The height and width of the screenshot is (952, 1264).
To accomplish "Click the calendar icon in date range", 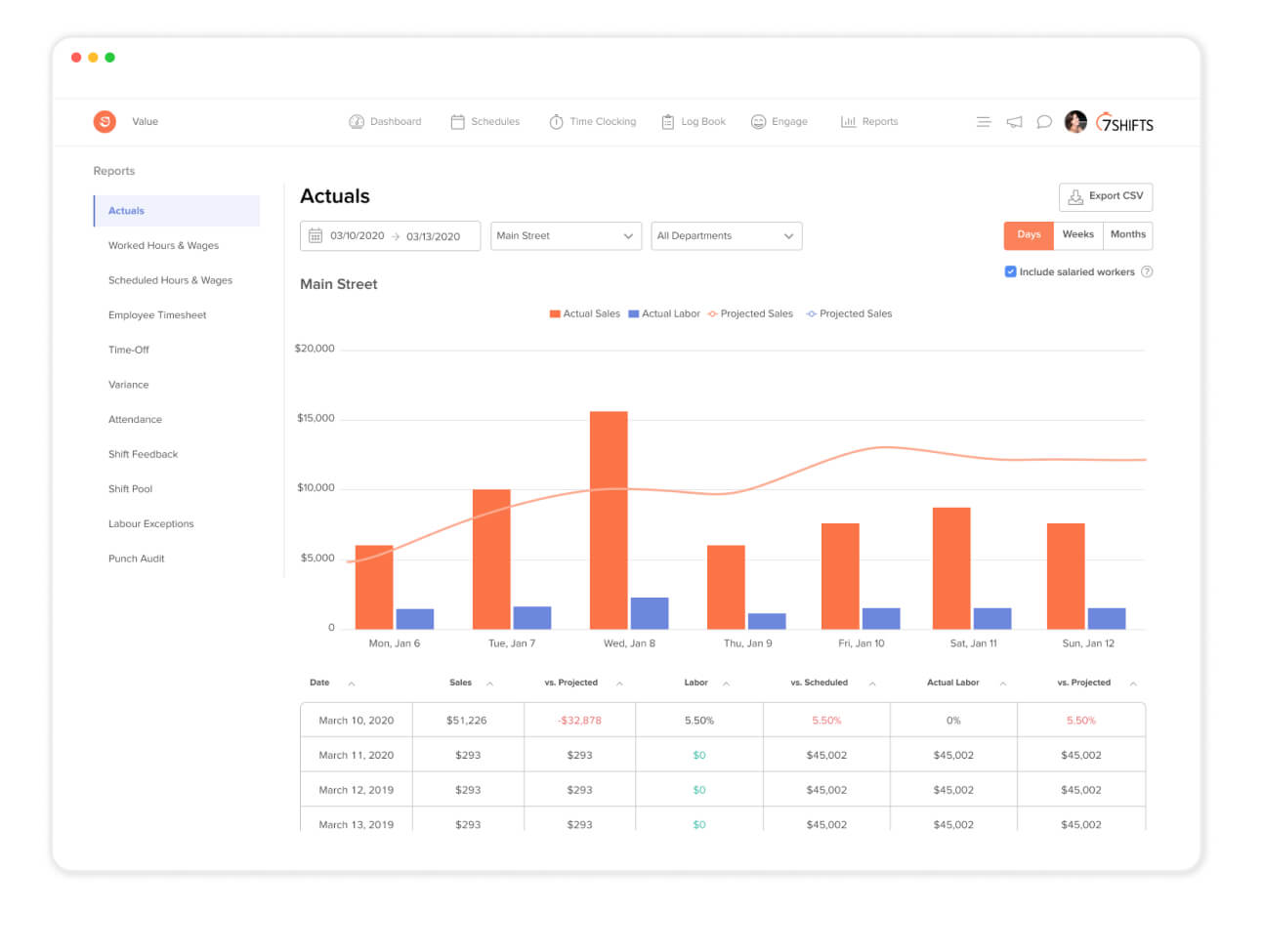I will coord(316,236).
